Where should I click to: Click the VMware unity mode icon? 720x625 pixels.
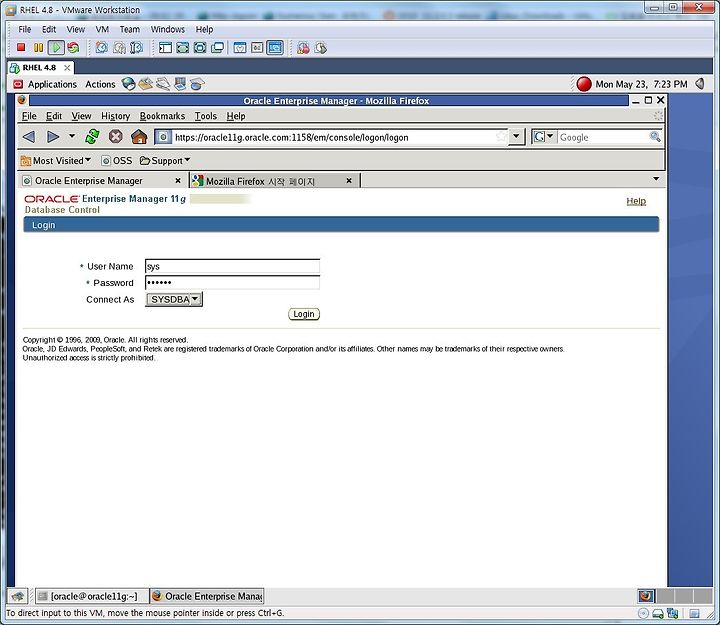tap(217, 47)
